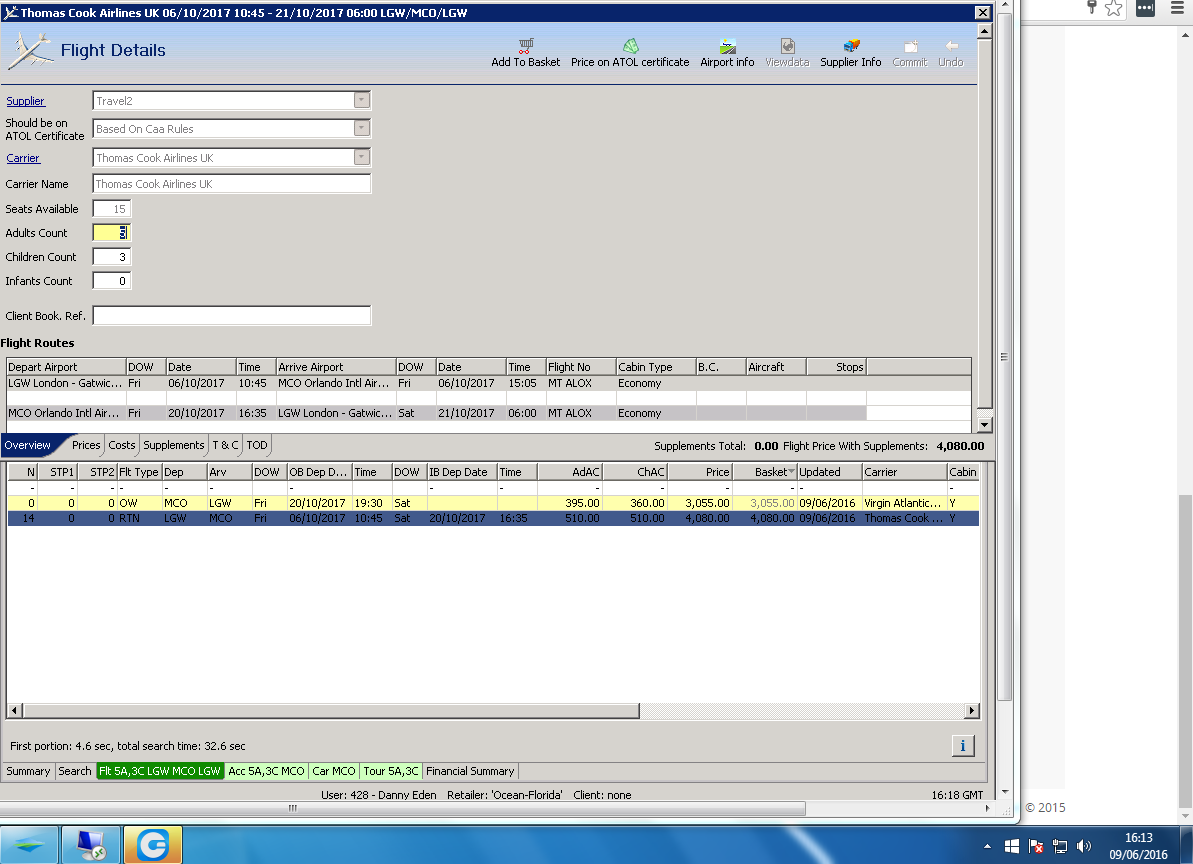Click the Seats Available field
The width and height of the screenshot is (1193, 864).
[x=111, y=208]
